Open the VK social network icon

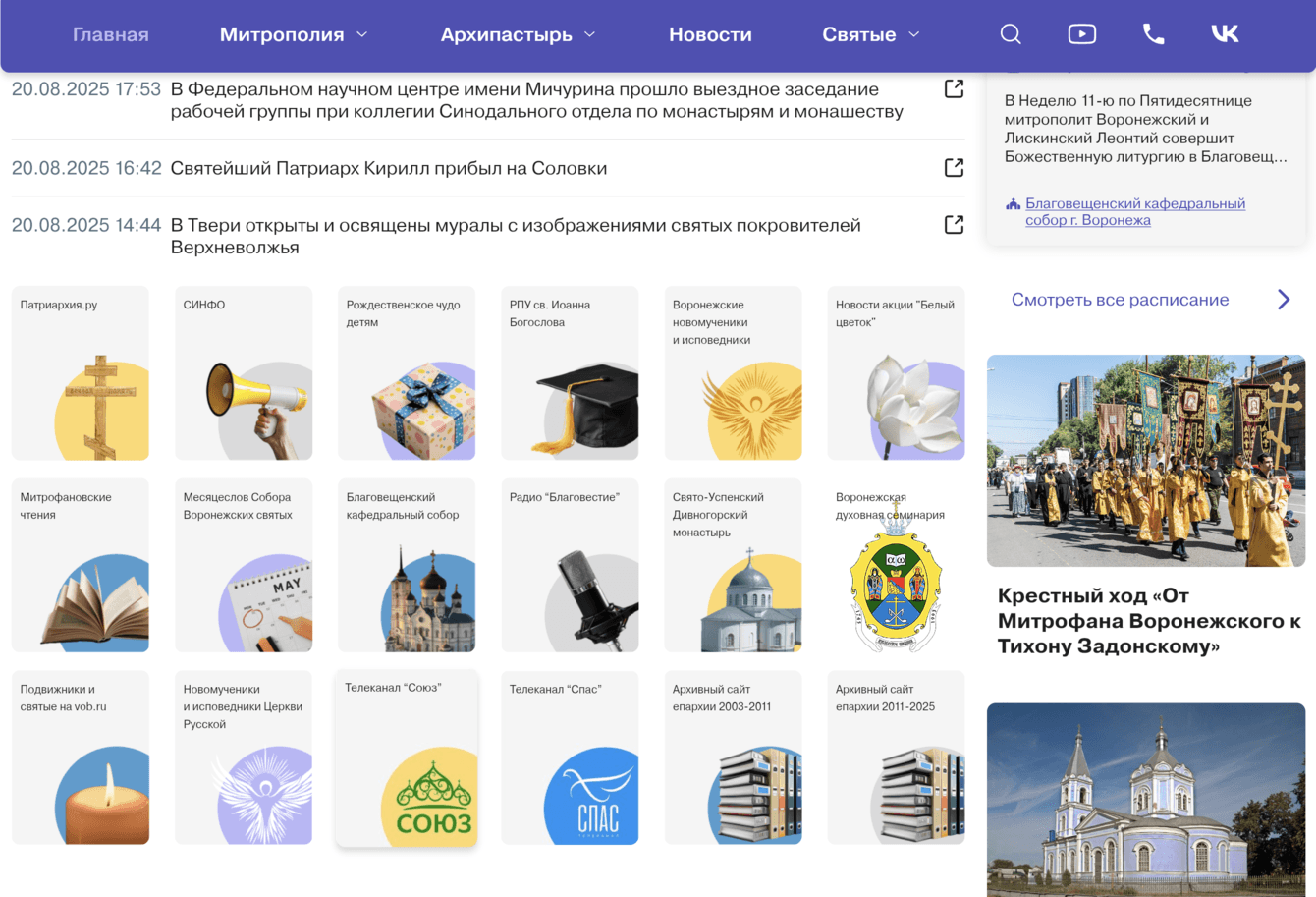(1225, 34)
